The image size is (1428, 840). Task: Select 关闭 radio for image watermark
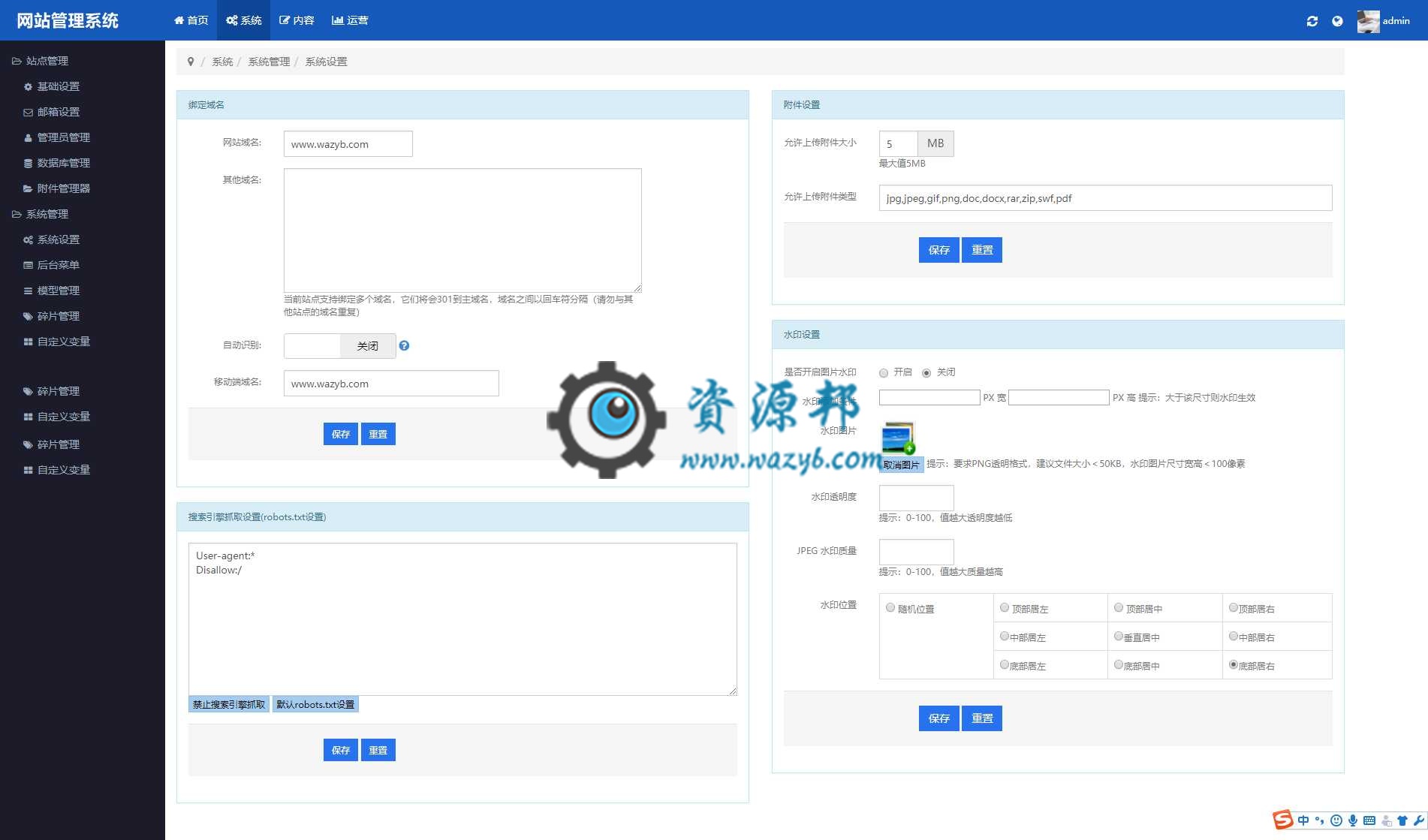click(x=926, y=373)
